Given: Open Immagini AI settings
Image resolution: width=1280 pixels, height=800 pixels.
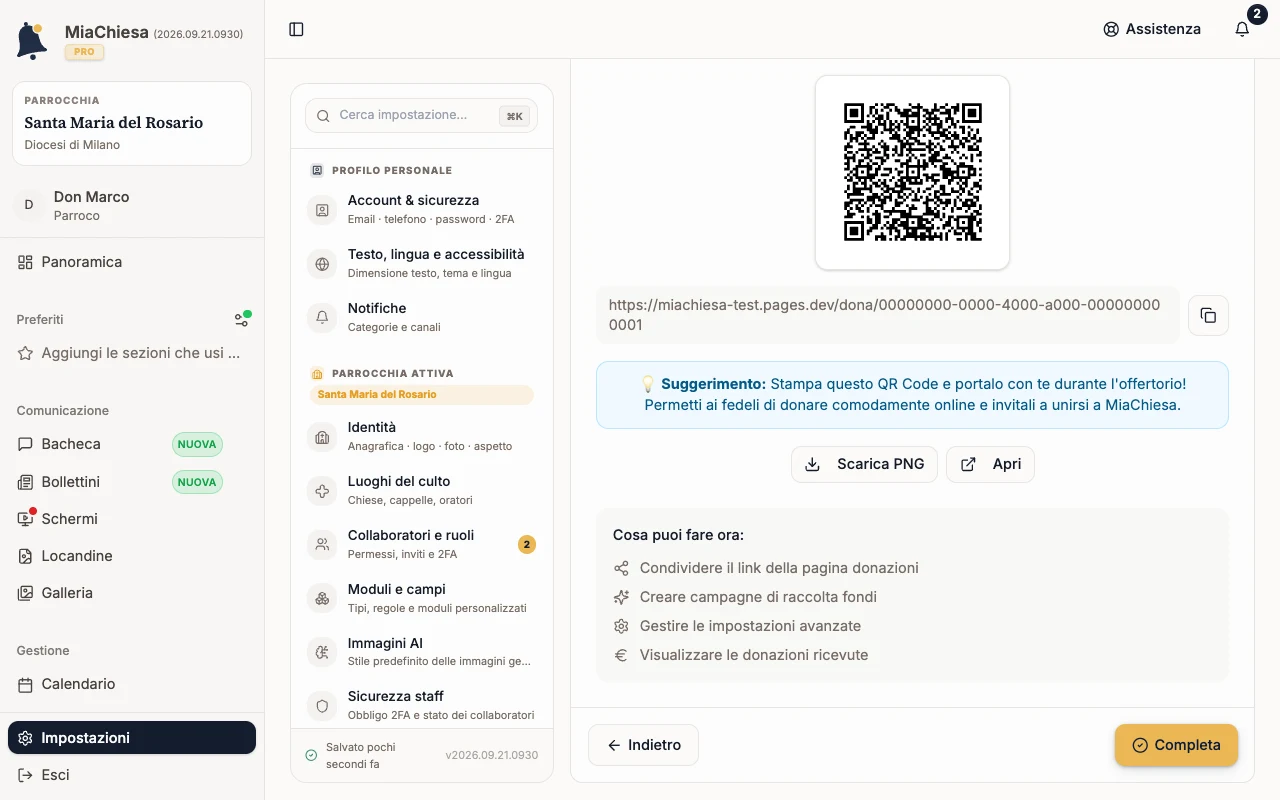Looking at the screenshot, I should click(422, 652).
